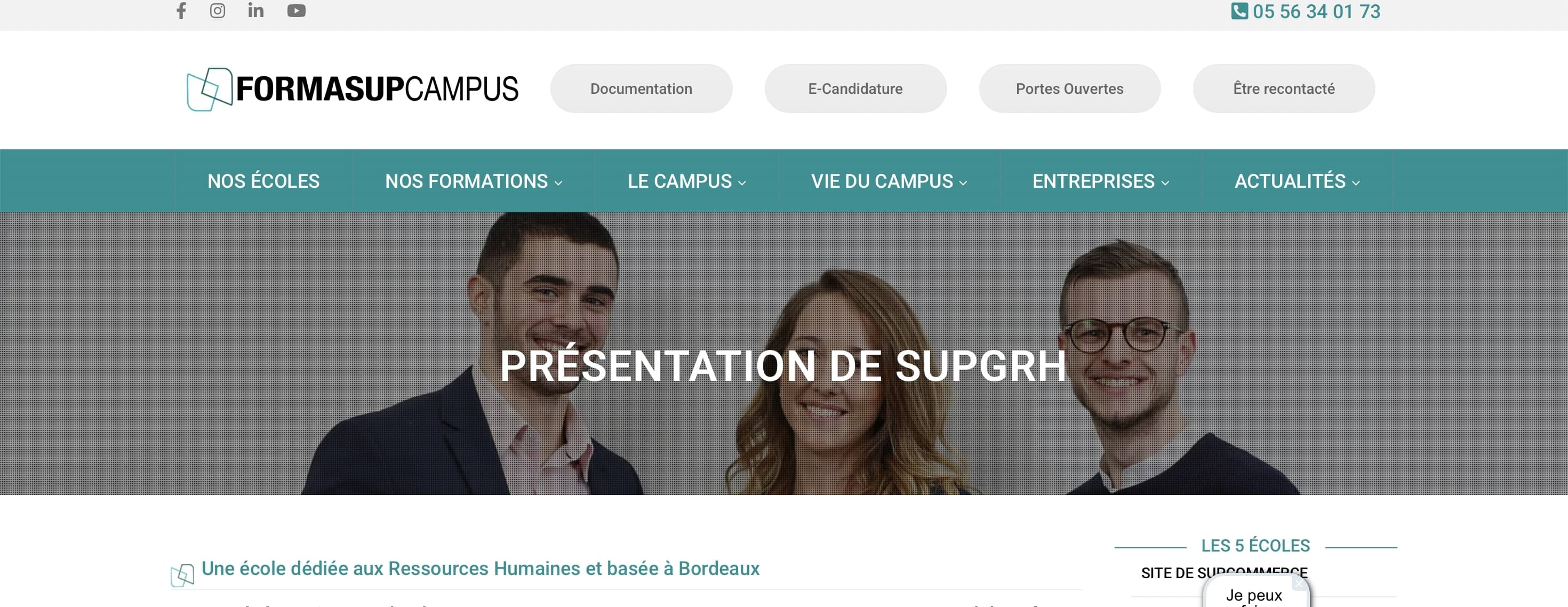Screen dimensions: 1568x607
Task: Click the E-Candidature button
Action: tap(855, 89)
